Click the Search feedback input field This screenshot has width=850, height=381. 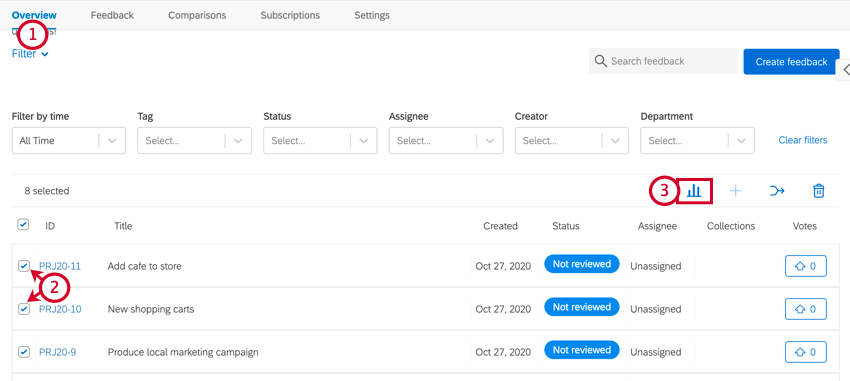(x=663, y=61)
